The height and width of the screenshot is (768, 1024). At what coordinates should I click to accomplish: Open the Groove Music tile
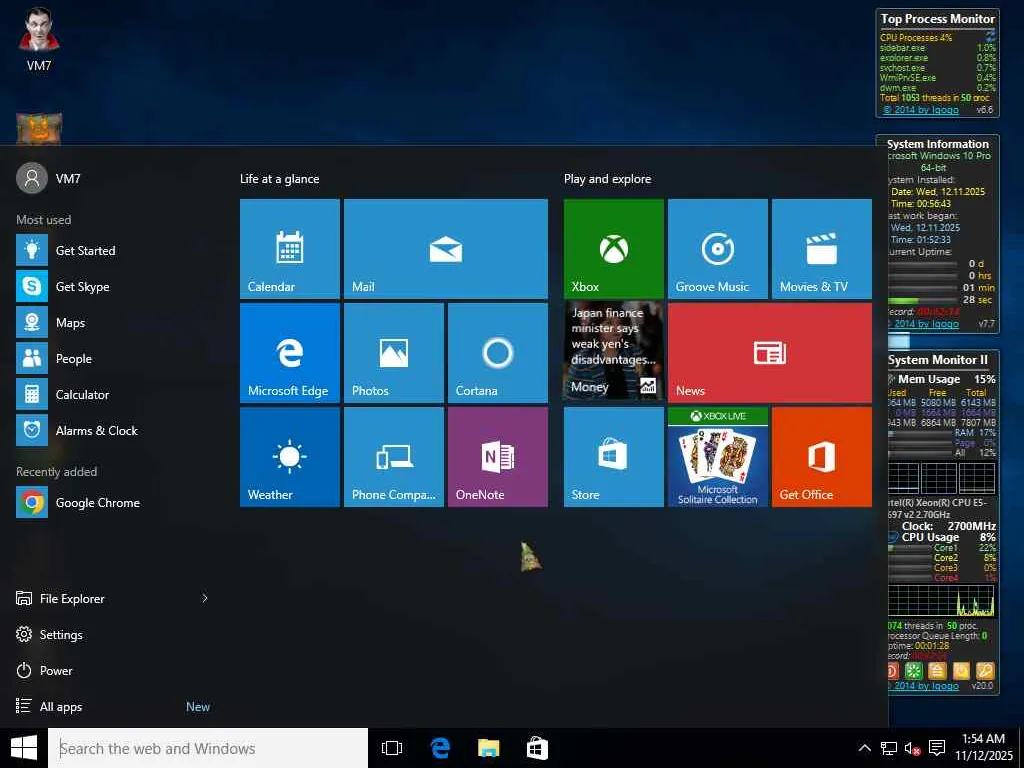coord(718,249)
